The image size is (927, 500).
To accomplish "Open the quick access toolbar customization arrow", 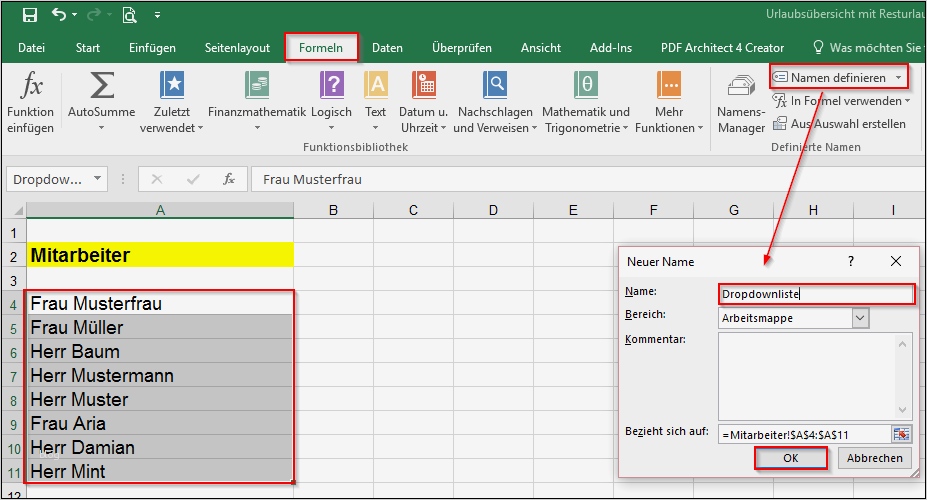I will point(157,15).
